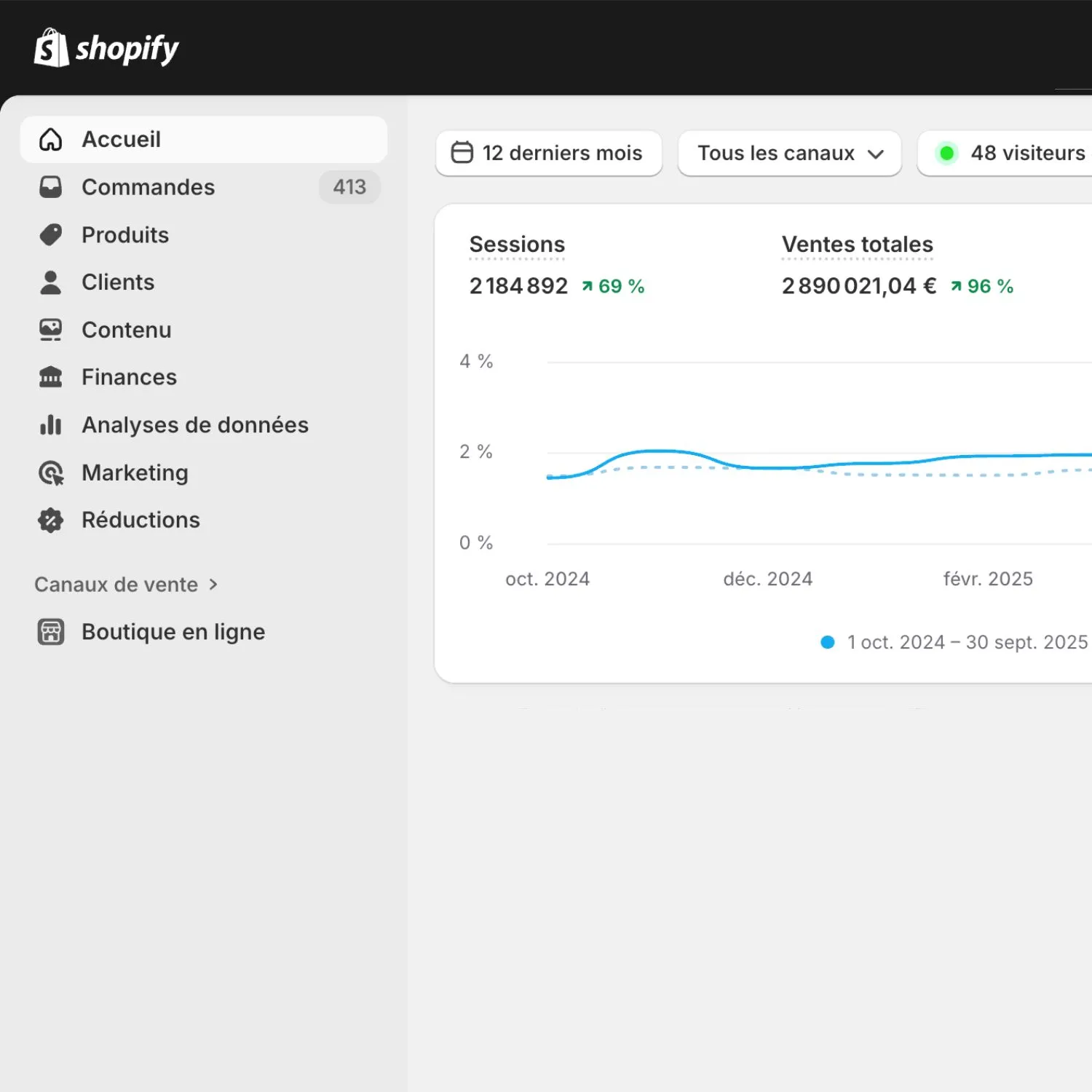
Task: Click the 2 % y-axis label
Action: (x=476, y=452)
